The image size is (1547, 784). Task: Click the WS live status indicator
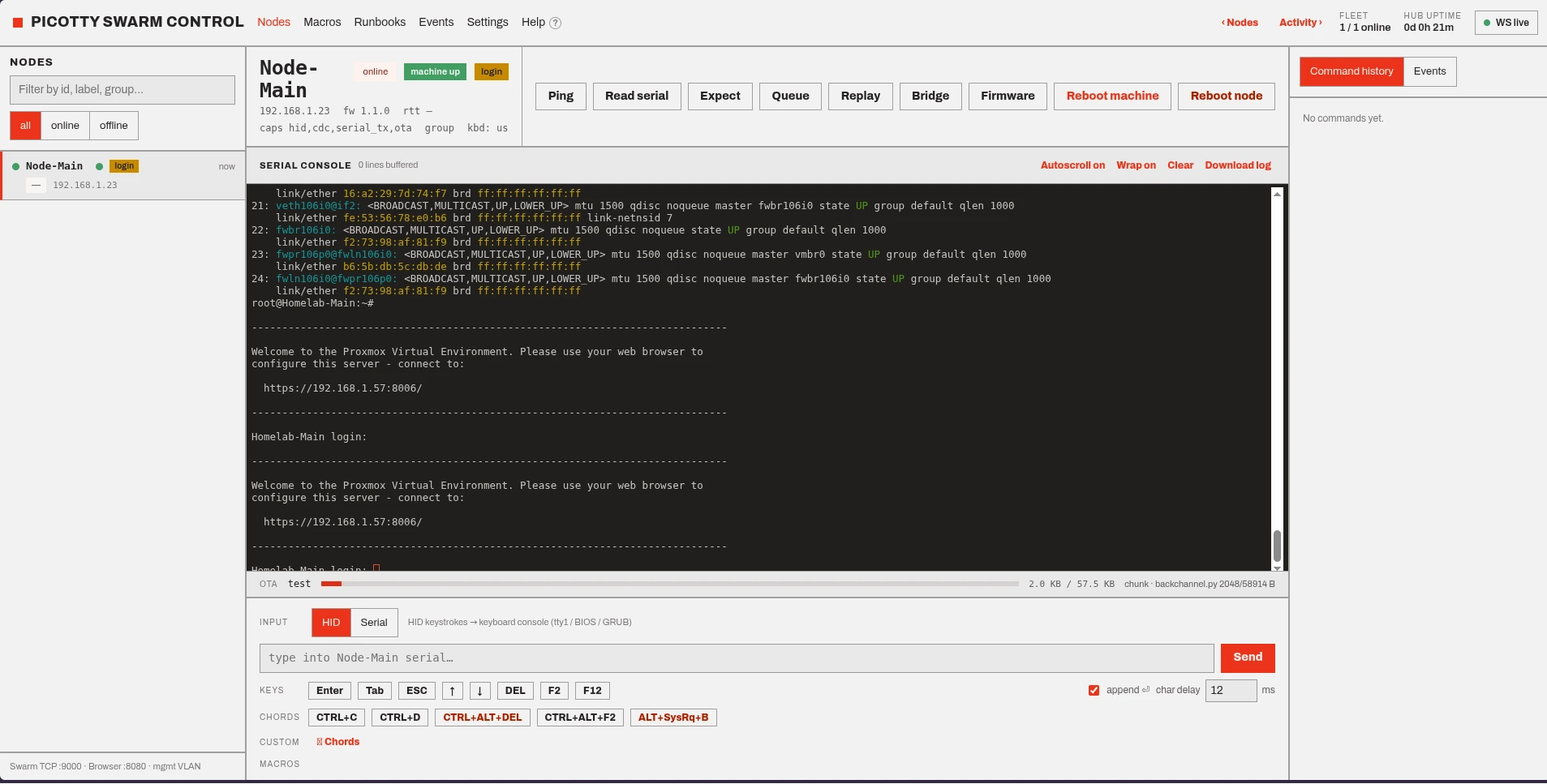tap(1506, 23)
